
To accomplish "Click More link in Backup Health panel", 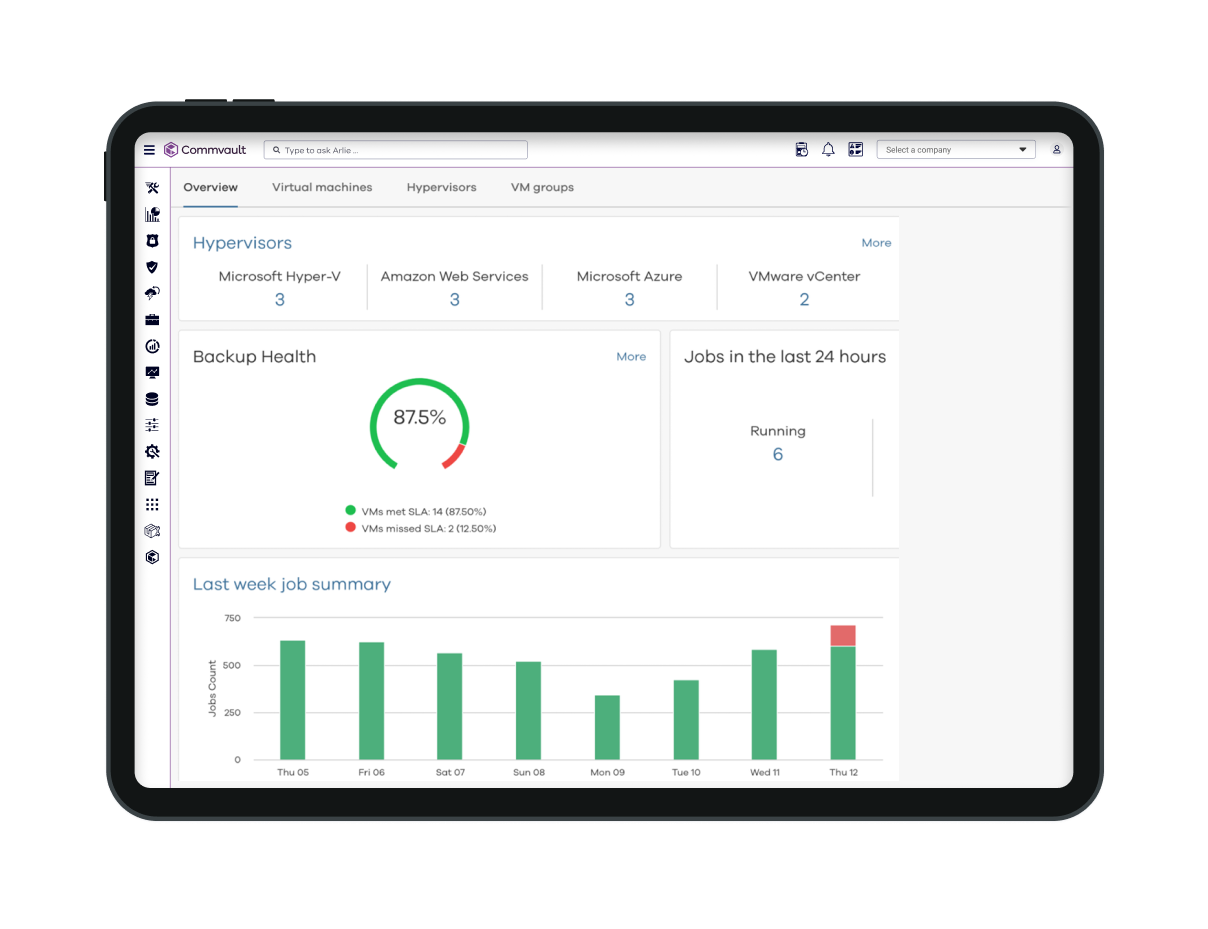I will pos(631,357).
